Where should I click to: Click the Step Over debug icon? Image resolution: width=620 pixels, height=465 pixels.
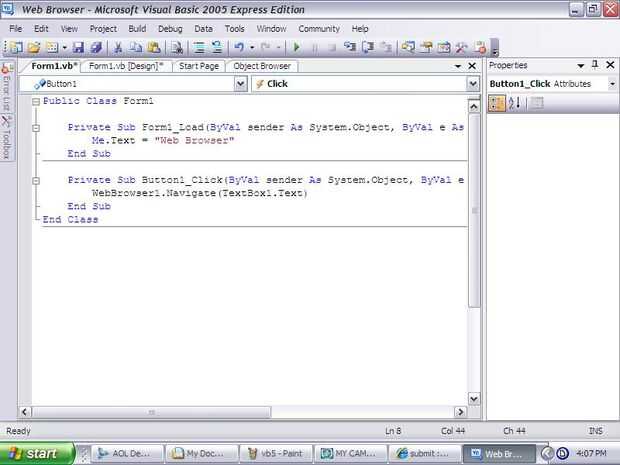tap(368, 47)
